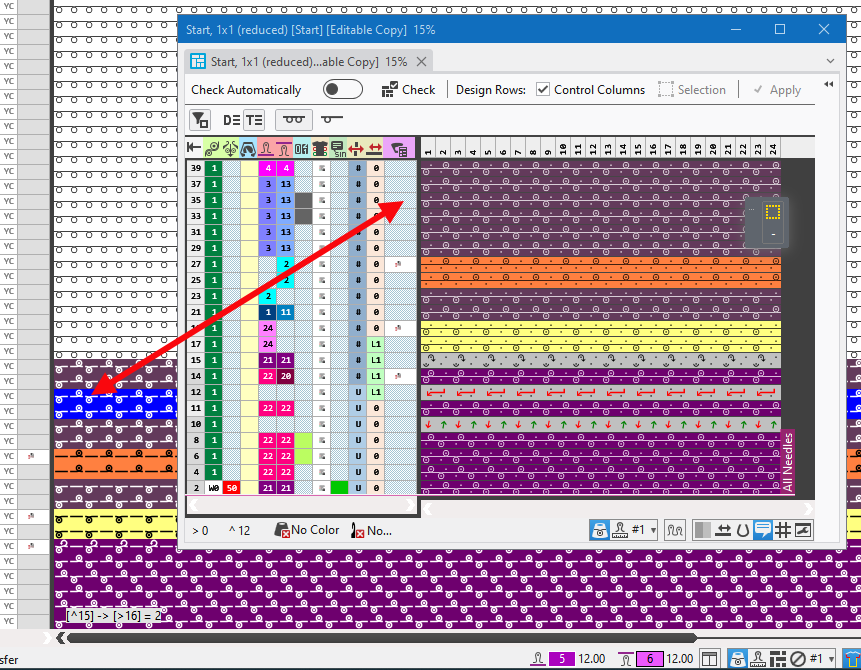
Task: Expand the tab list chevron
Action: [x=830, y=61]
